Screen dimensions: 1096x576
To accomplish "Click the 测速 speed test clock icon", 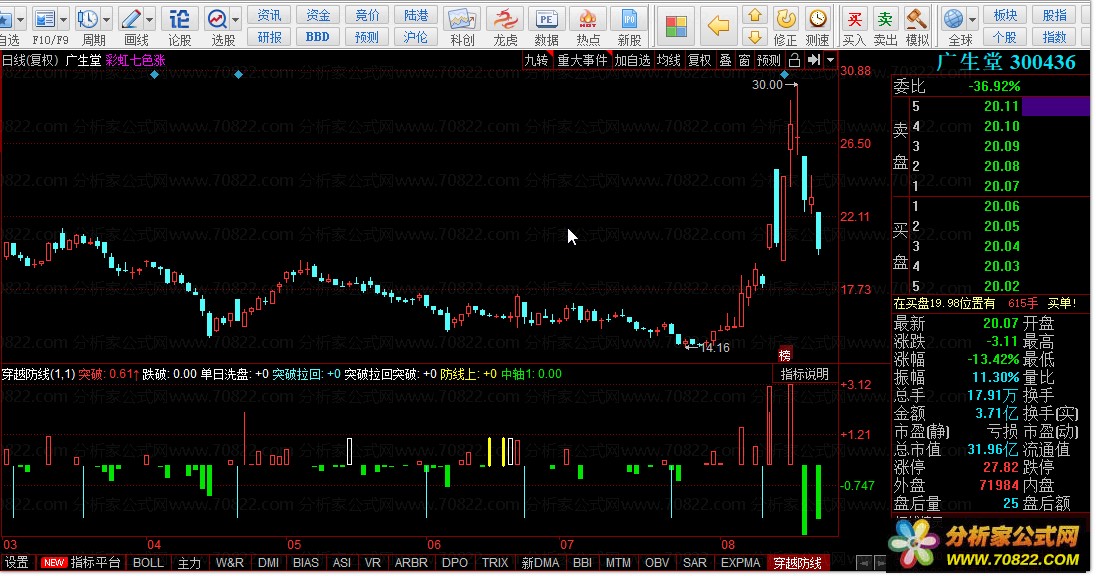I will coord(817,19).
